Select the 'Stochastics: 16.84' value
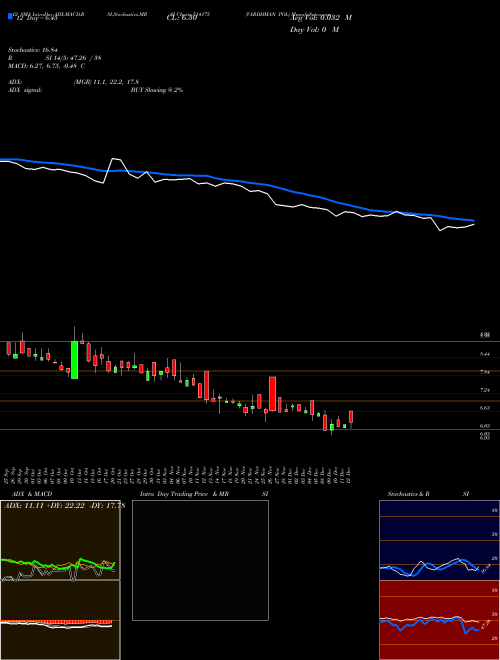Viewport: 500px width, 660px height. point(32,50)
